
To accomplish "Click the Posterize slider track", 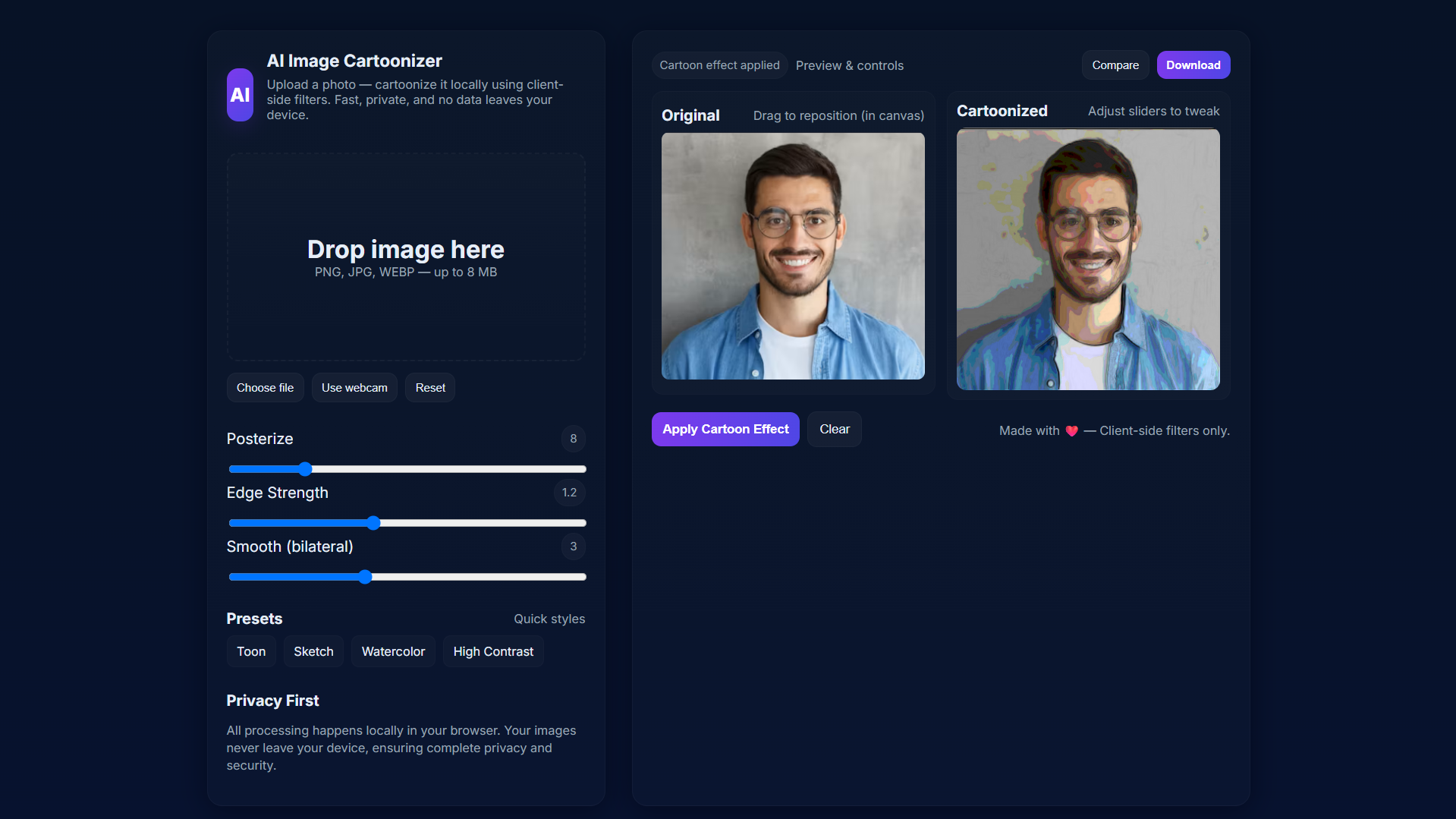I will [x=455, y=469].
